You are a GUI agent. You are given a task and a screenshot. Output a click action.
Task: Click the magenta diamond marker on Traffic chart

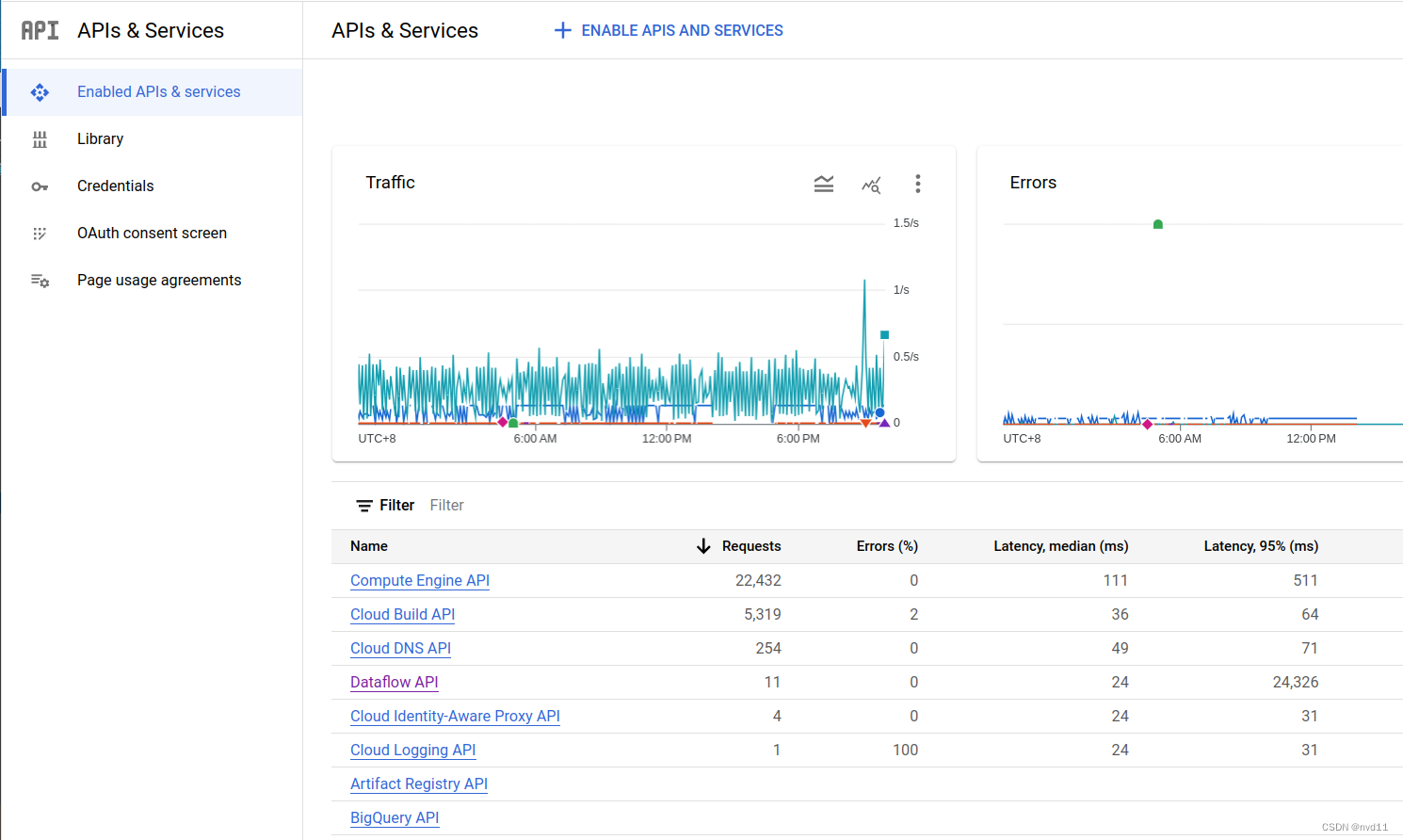point(502,422)
